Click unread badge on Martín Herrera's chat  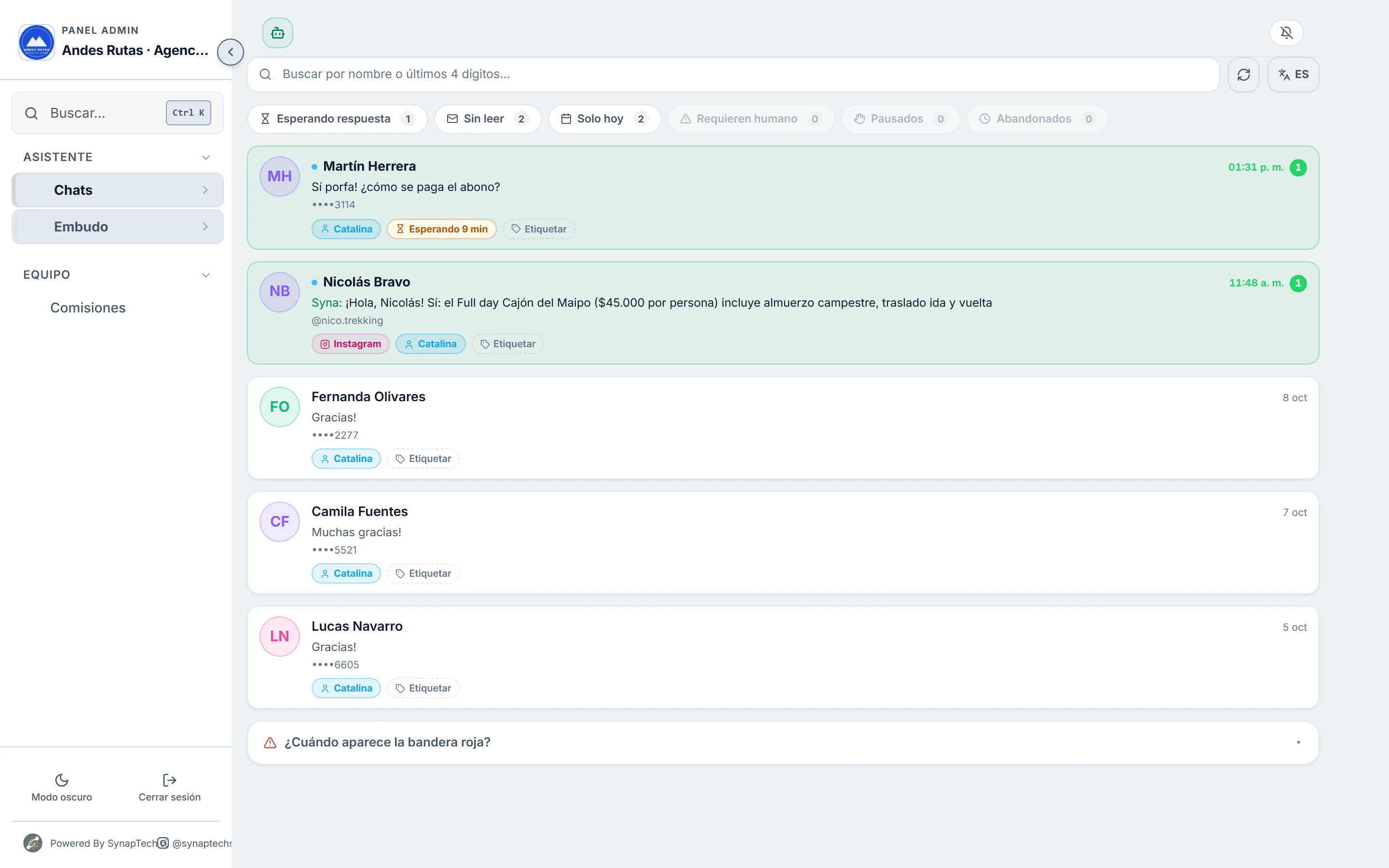1298,168
